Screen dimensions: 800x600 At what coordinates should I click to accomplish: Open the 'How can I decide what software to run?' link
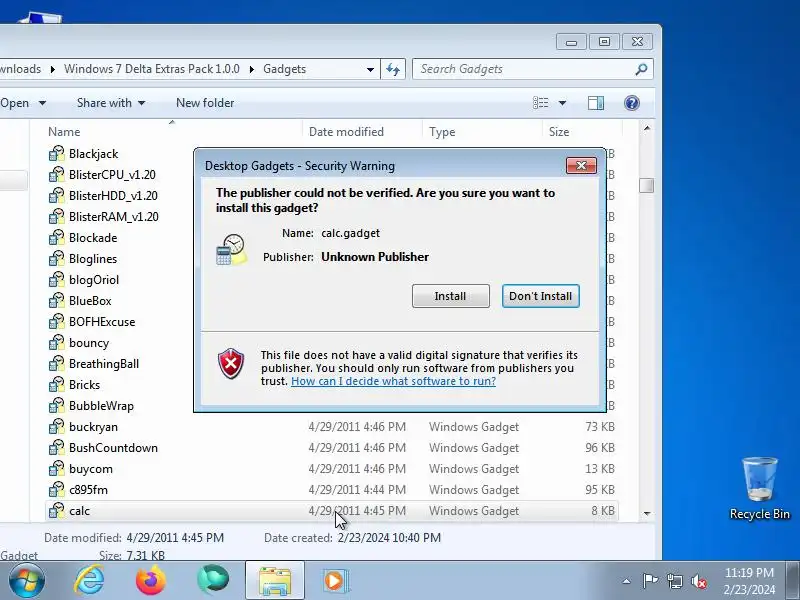click(x=393, y=381)
